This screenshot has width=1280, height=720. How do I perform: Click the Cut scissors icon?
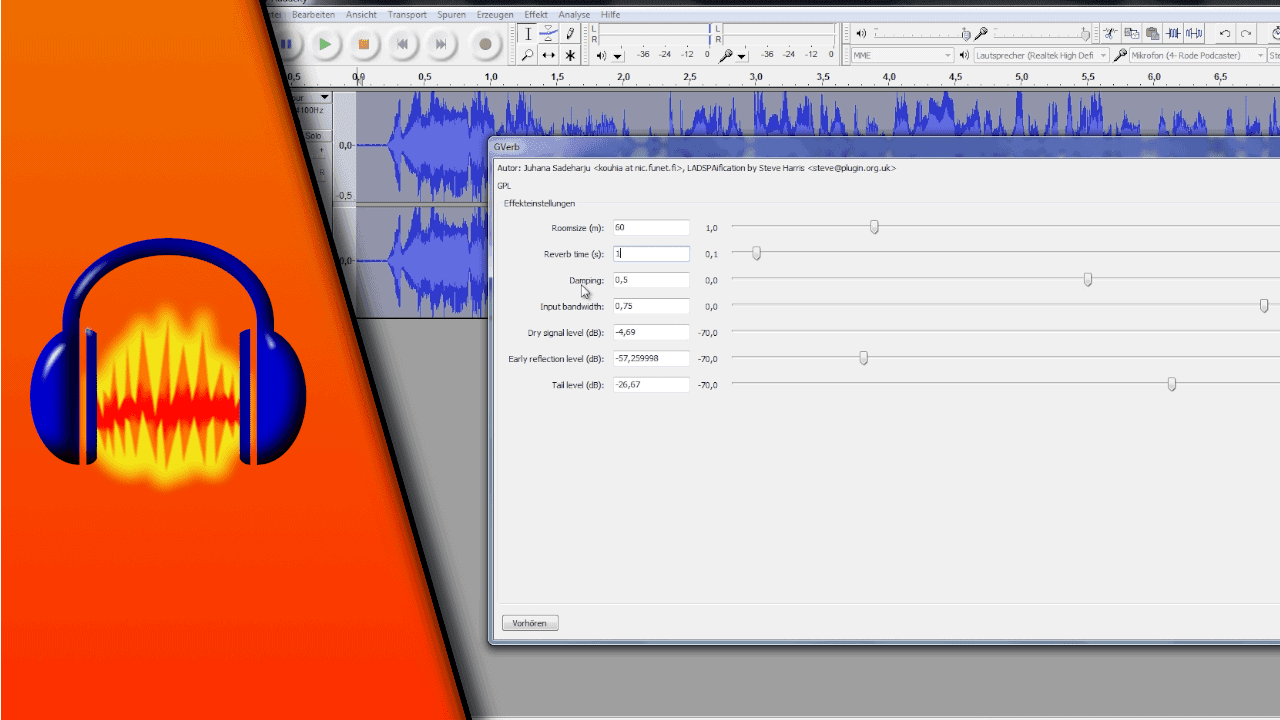pyautogui.click(x=1110, y=33)
